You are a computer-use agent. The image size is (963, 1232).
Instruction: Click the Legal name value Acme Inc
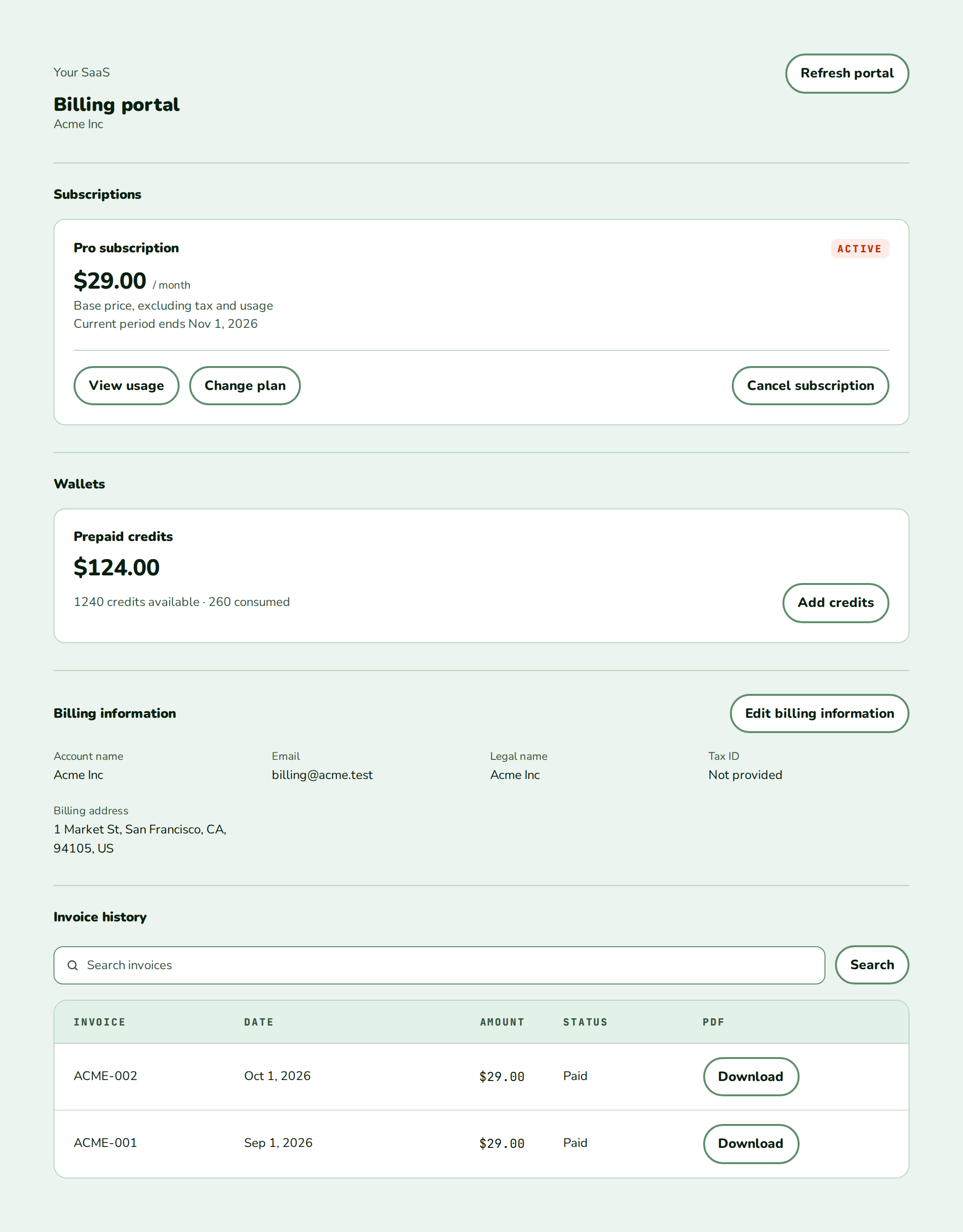tap(515, 775)
